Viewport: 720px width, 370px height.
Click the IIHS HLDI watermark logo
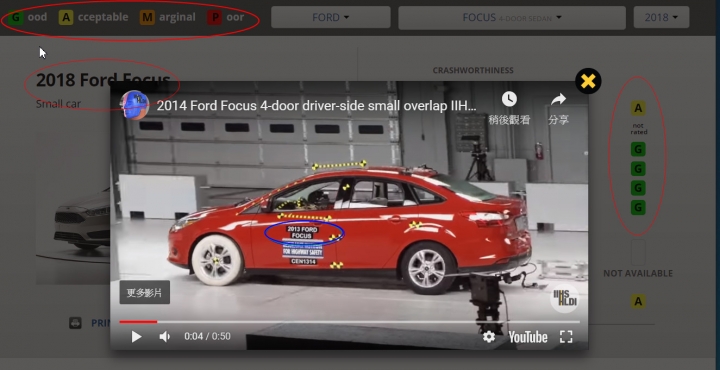click(x=565, y=298)
